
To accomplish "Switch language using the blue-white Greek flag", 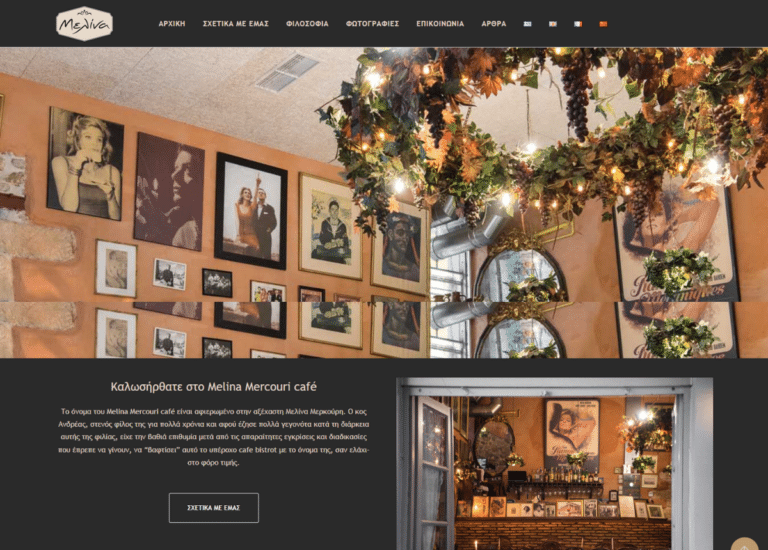I will (528, 24).
